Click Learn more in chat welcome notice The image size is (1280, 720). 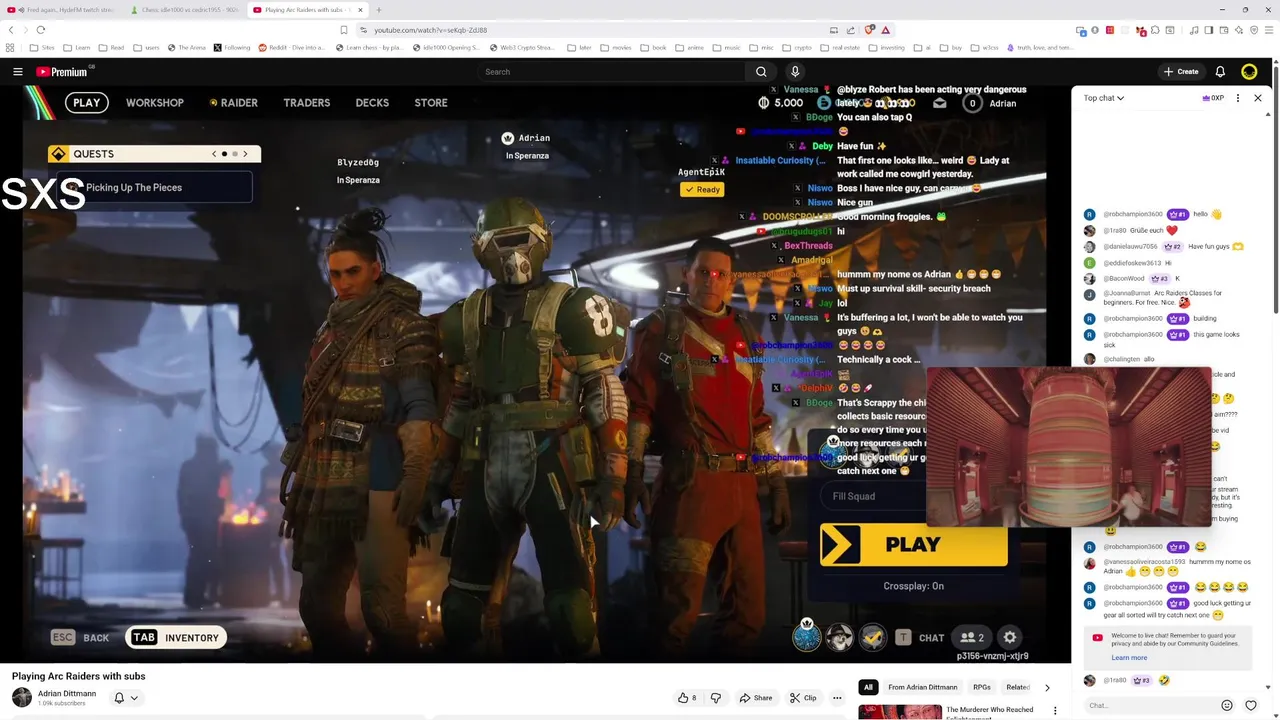pos(1129,658)
